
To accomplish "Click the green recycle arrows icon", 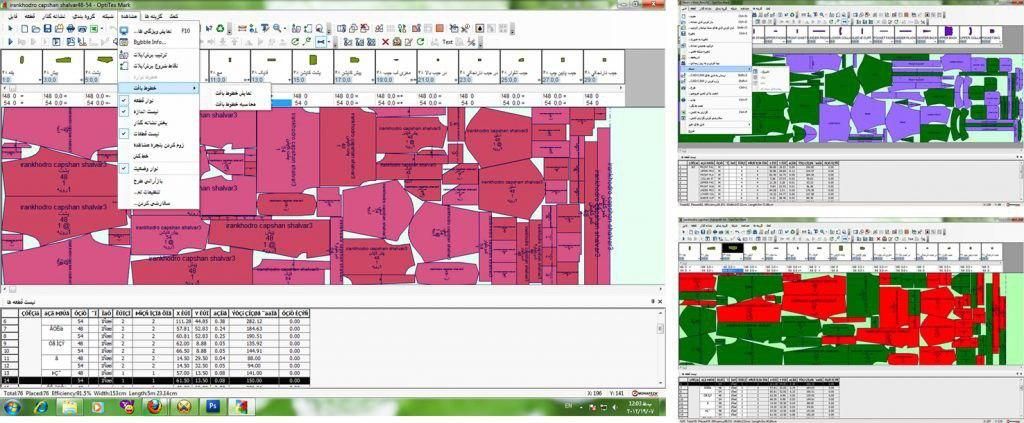I will [221, 28].
